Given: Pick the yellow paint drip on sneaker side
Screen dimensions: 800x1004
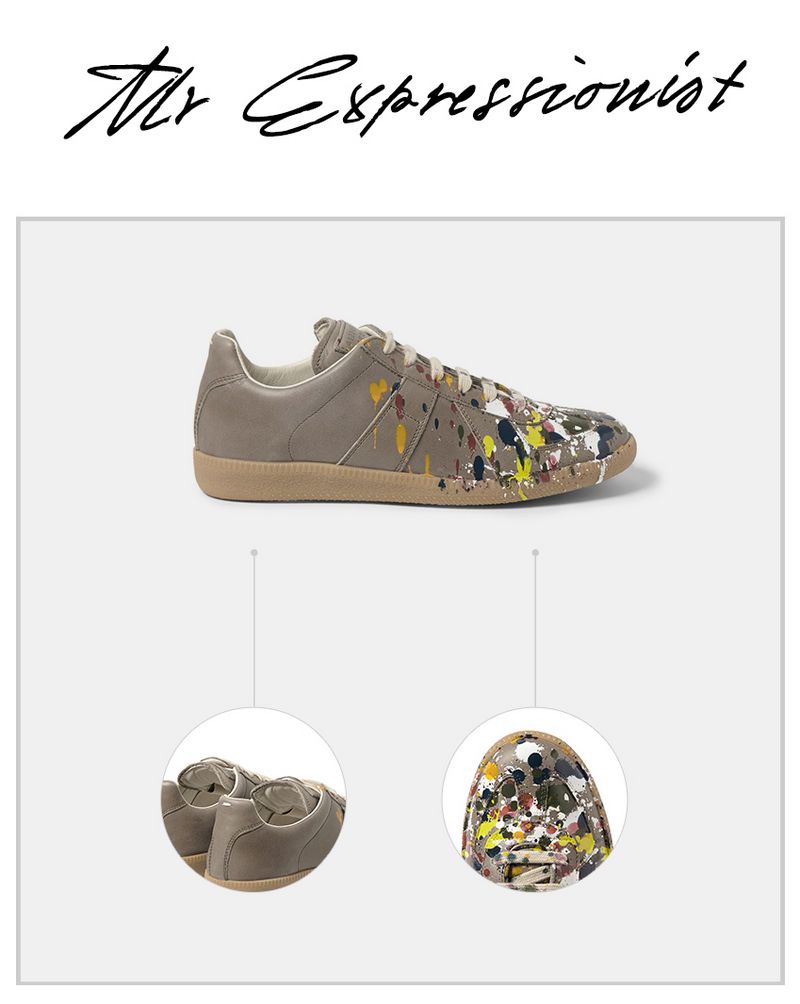Looking at the screenshot, I should tap(400, 438).
